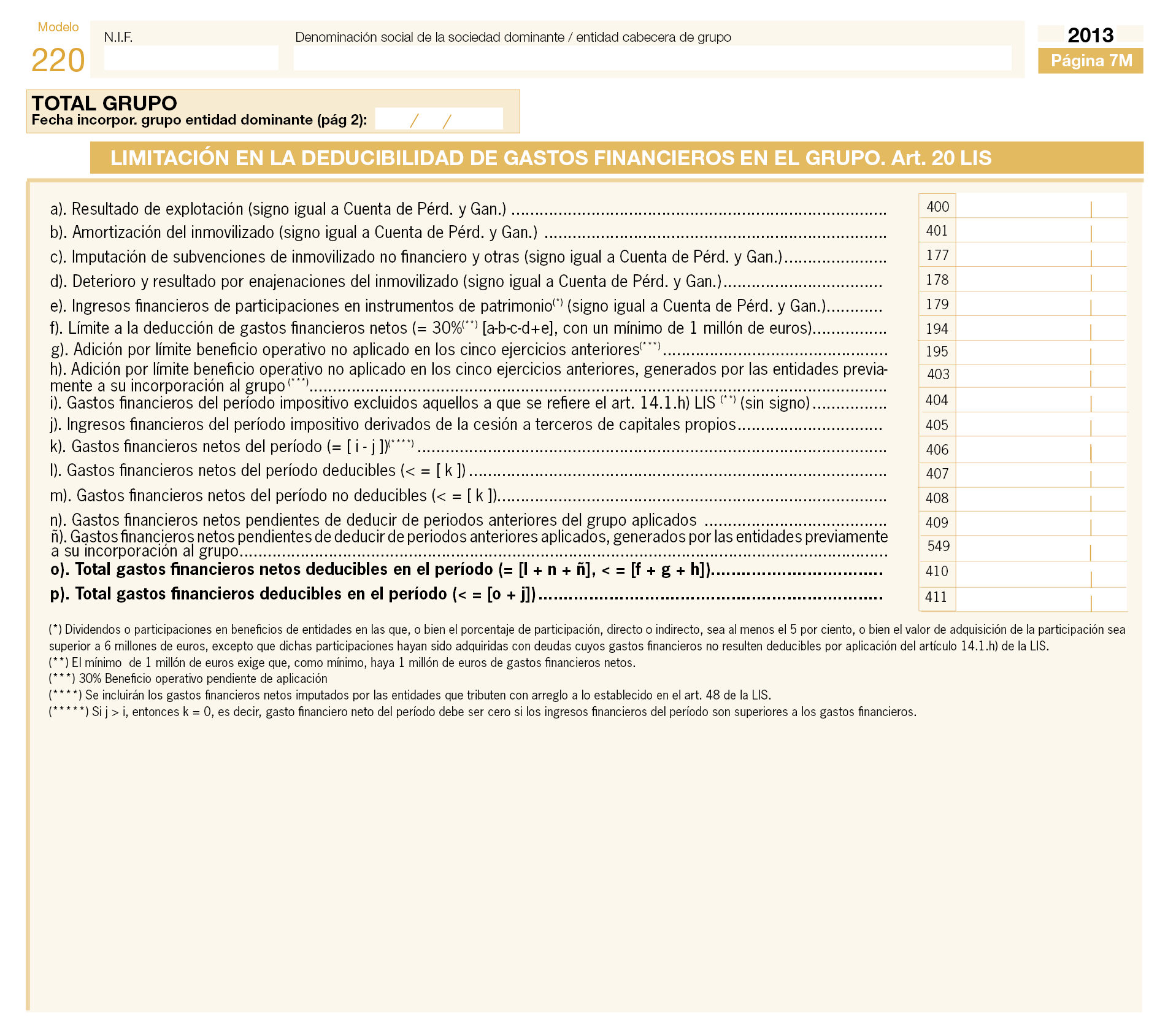Click line 'k). Gastos financieros netos del período'
This screenshot has width=1176, height=1021.
[468, 447]
